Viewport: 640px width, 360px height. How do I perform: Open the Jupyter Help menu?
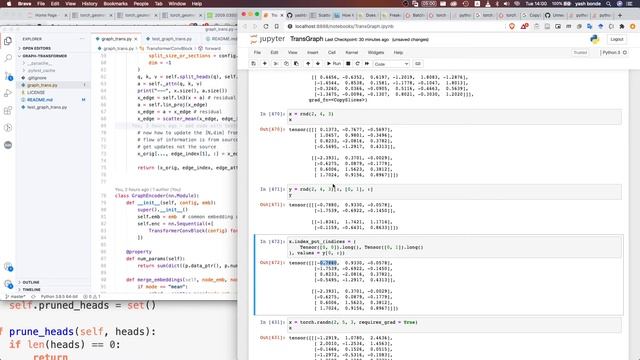click(398, 53)
